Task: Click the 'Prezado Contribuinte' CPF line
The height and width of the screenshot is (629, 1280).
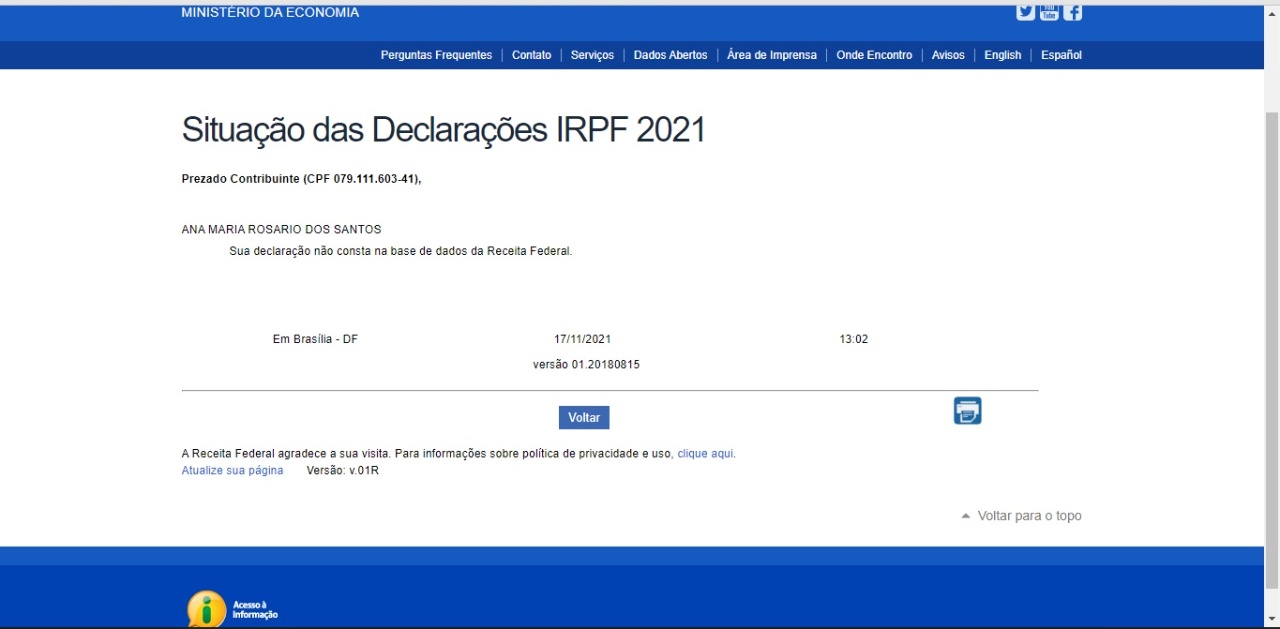Action: [302, 179]
